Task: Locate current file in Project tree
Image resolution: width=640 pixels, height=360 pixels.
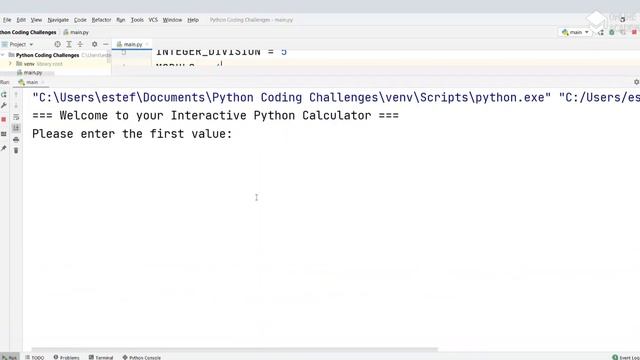Action: [x=57, y=44]
